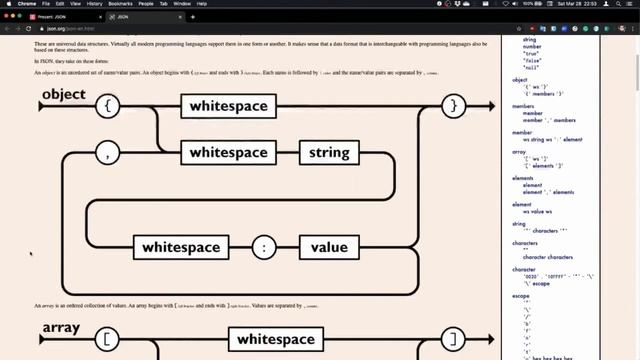Click the comma circle in object diagram
The image size is (640, 360).
pos(107,153)
